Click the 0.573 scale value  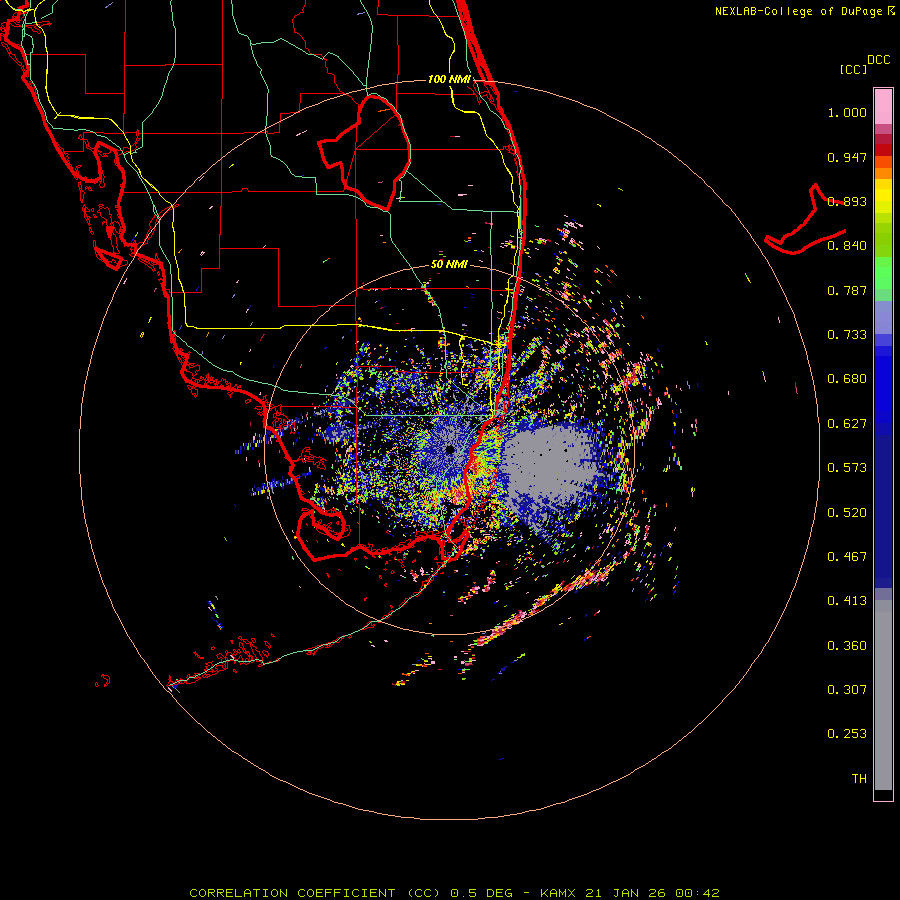[847, 468]
